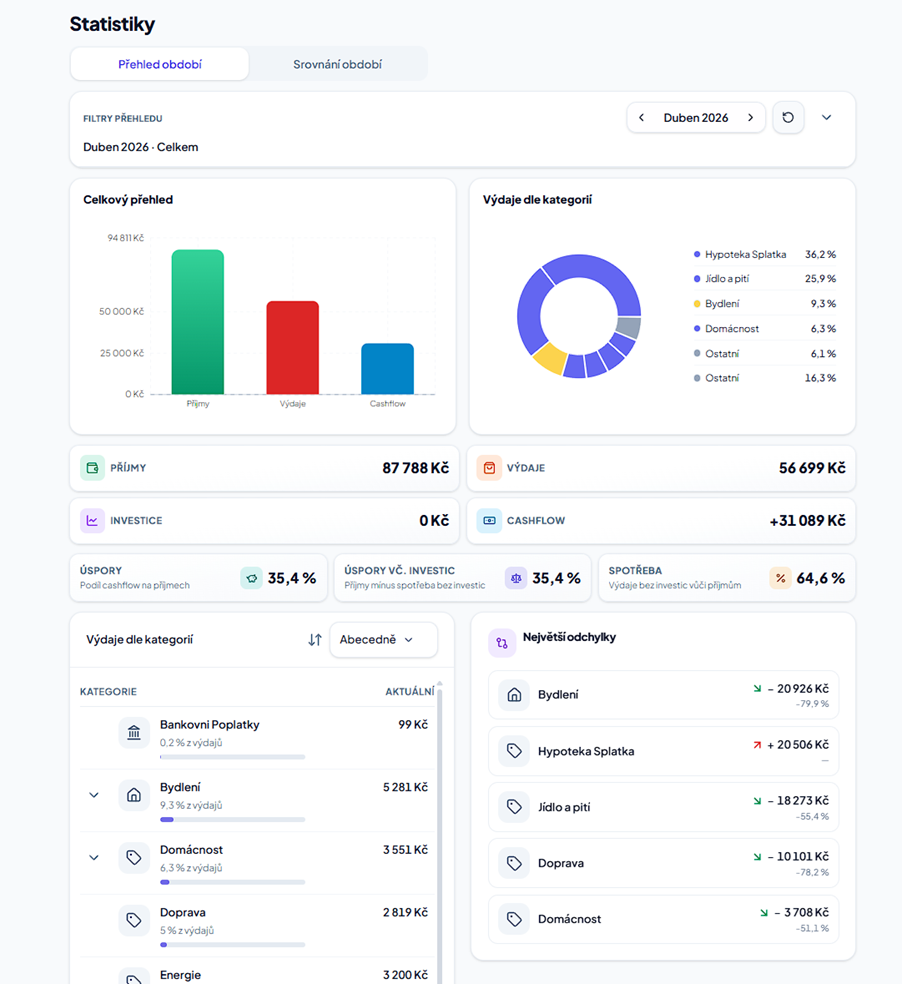This screenshot has width=902, height=984.
Task: Click the Investice chart icon
Action: [92, 520]
